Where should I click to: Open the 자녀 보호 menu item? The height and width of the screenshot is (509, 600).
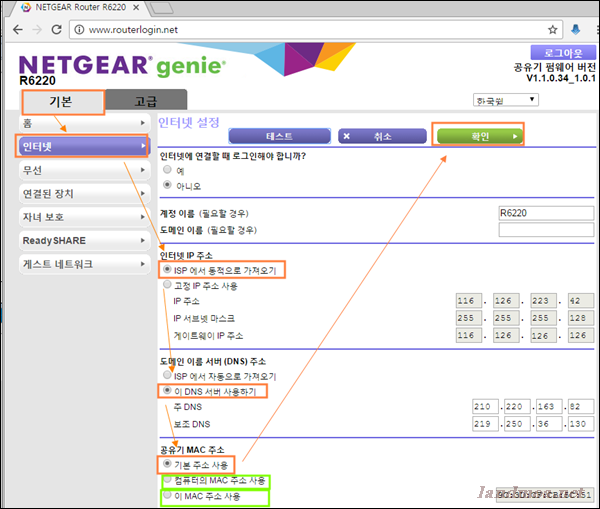(85, 217)
